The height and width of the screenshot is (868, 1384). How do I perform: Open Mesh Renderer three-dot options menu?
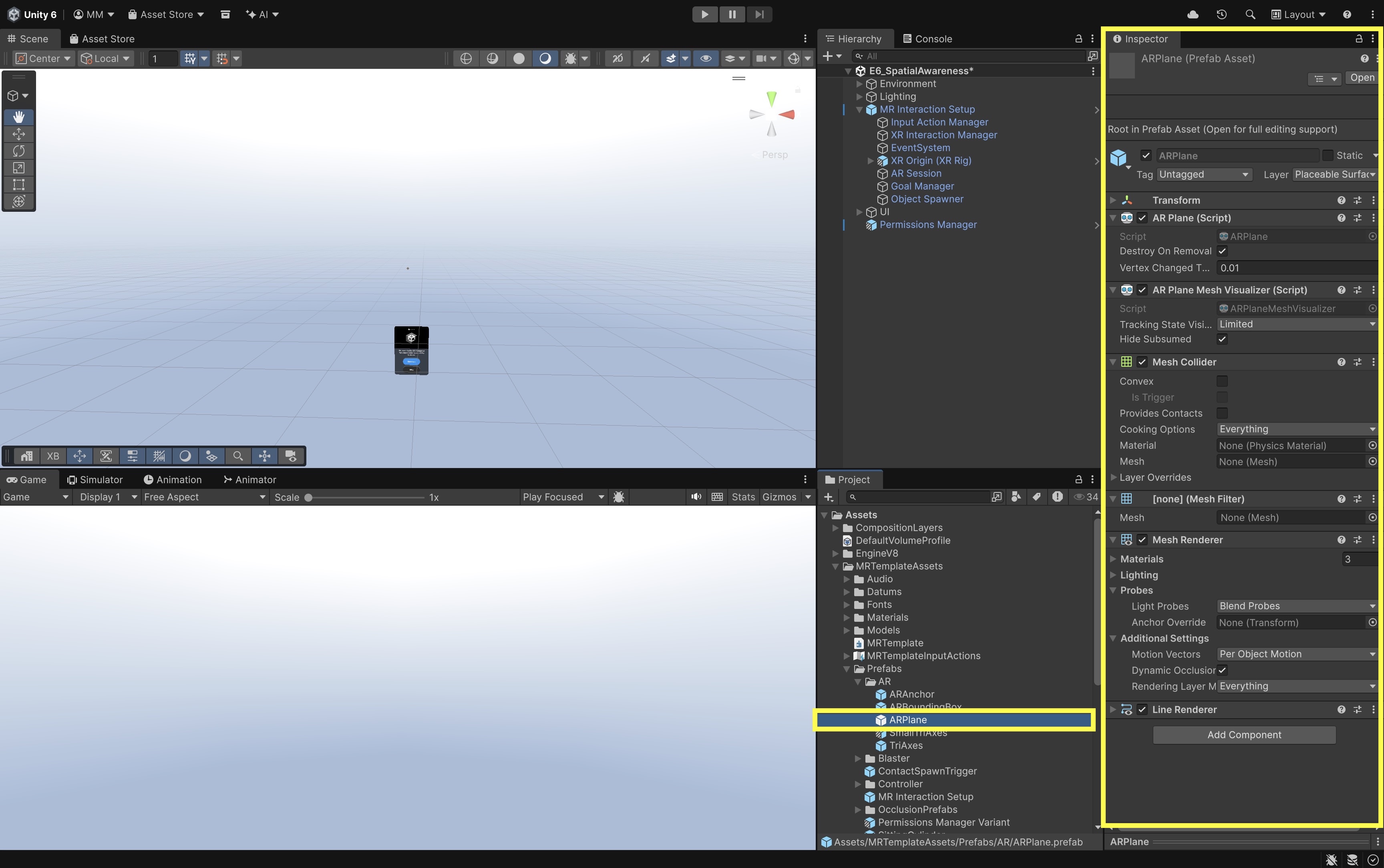(1373, 540)
